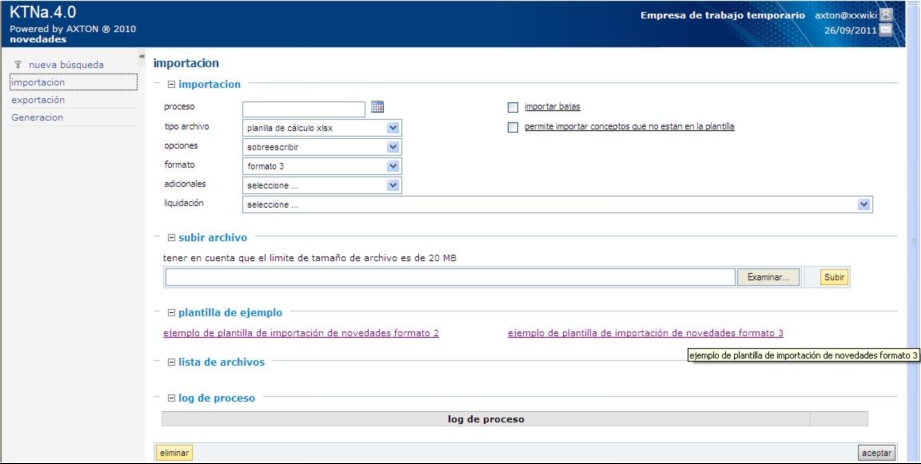Image resolution: width=921 pixels, height=464 pixels.
Task: Open the mail envelope icon in header
Action: (x=886, y=30)
